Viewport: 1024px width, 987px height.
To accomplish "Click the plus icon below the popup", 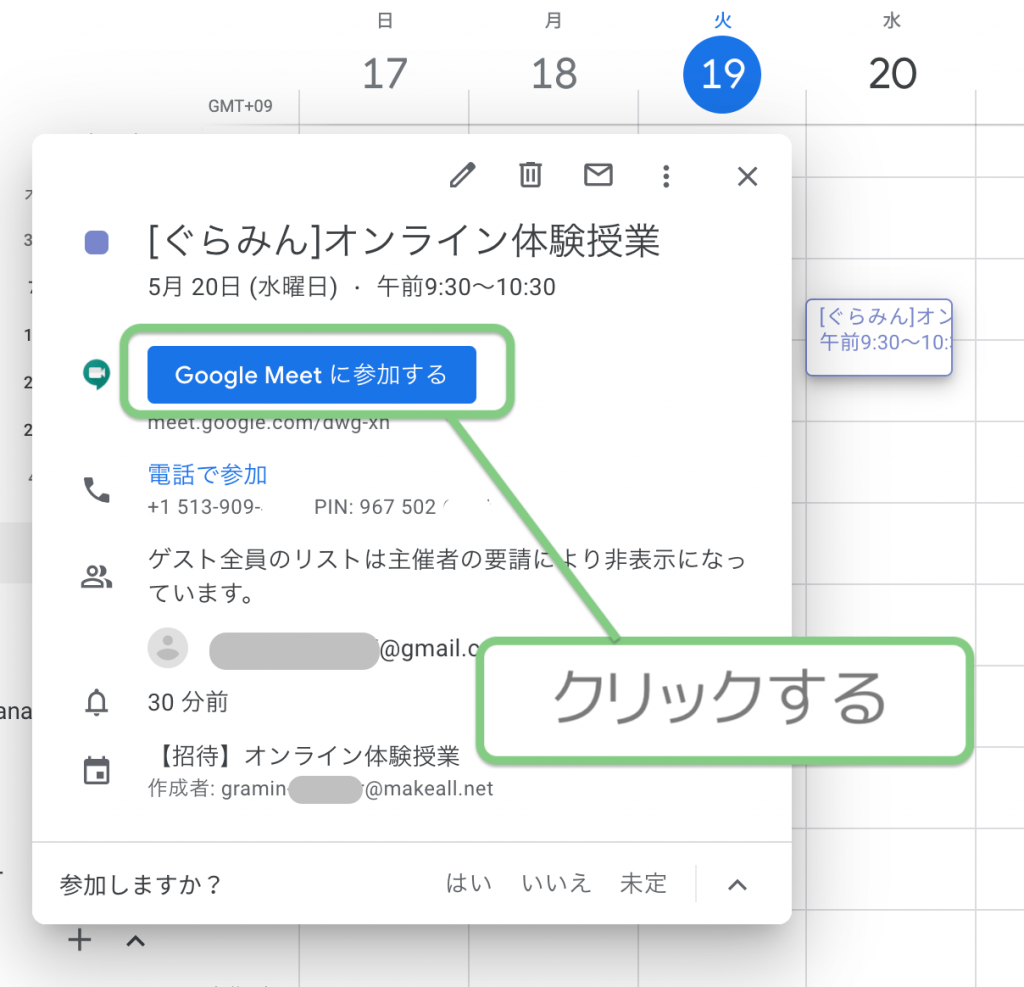I will (x=80, y=941).
